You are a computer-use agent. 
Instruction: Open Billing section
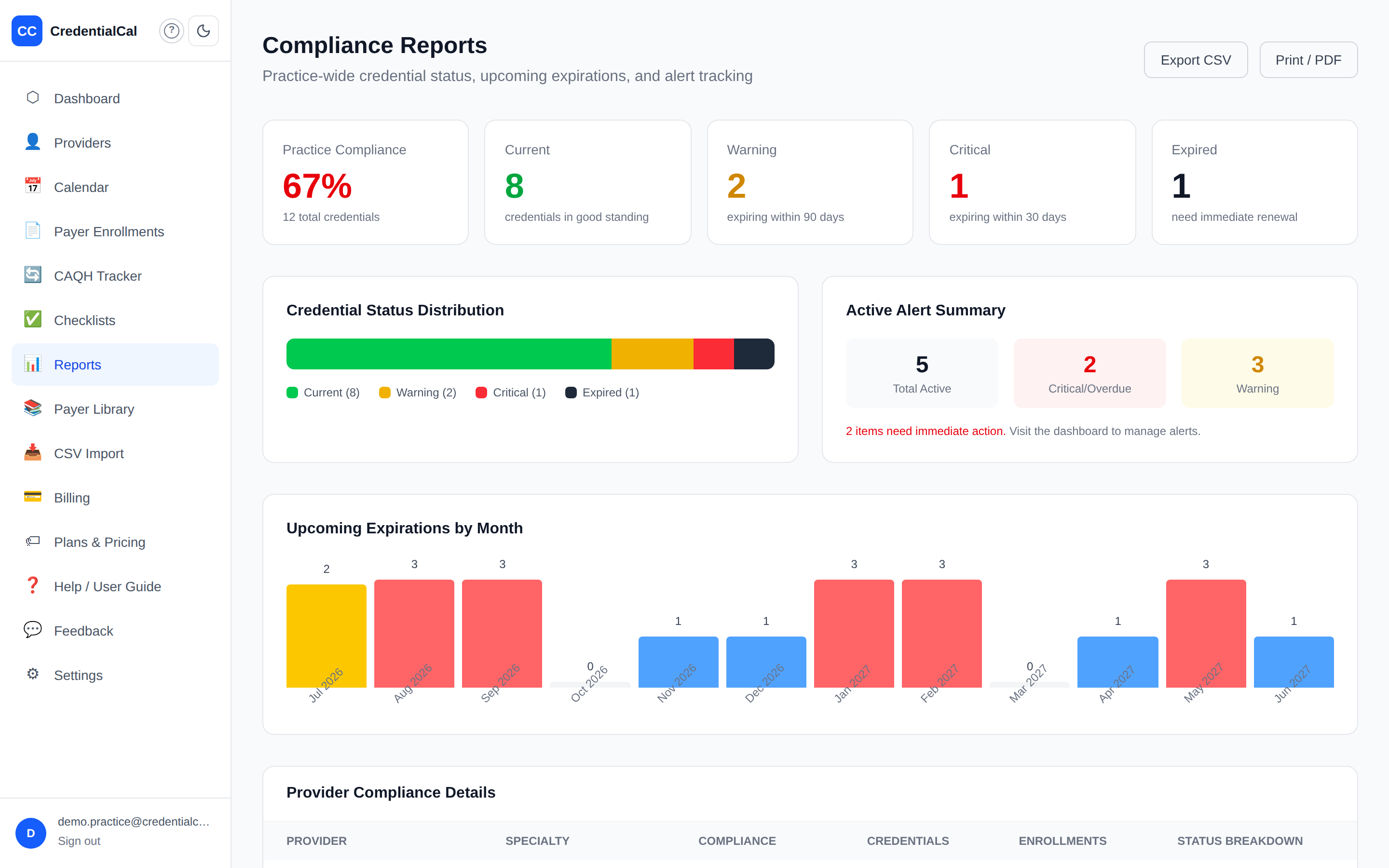tap(115, 498)
